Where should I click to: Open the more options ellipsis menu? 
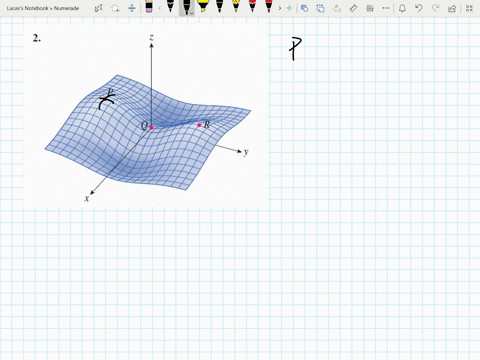386,8
